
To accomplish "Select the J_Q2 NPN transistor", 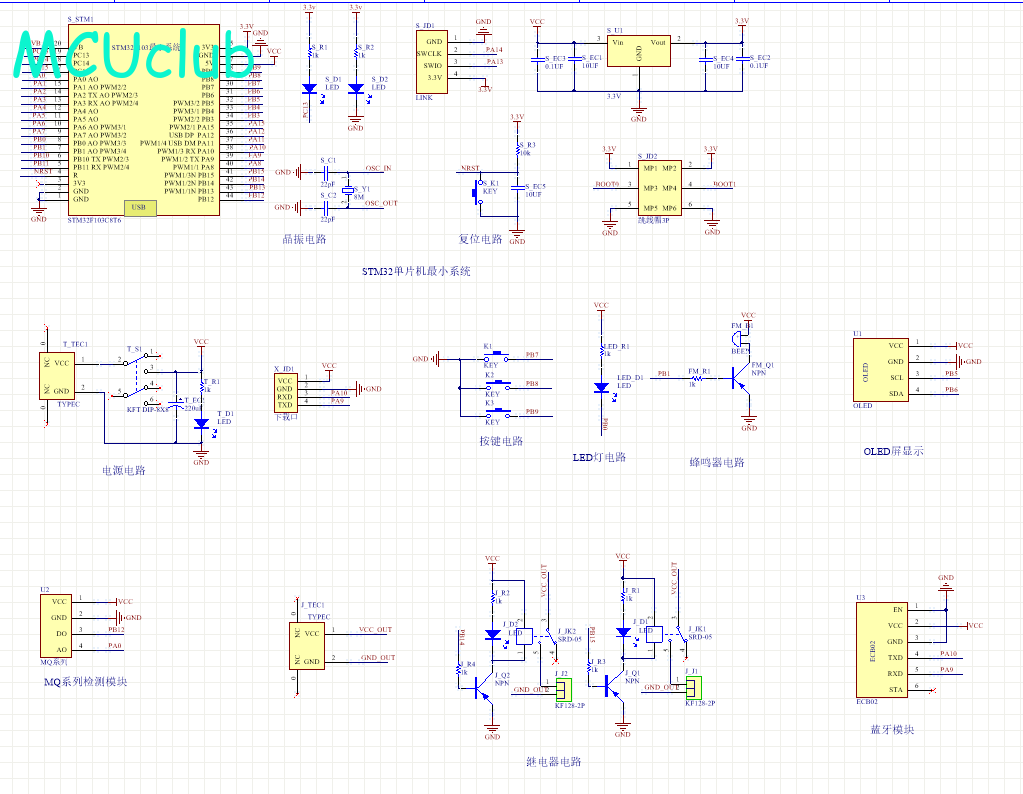I will click(483, 686).
